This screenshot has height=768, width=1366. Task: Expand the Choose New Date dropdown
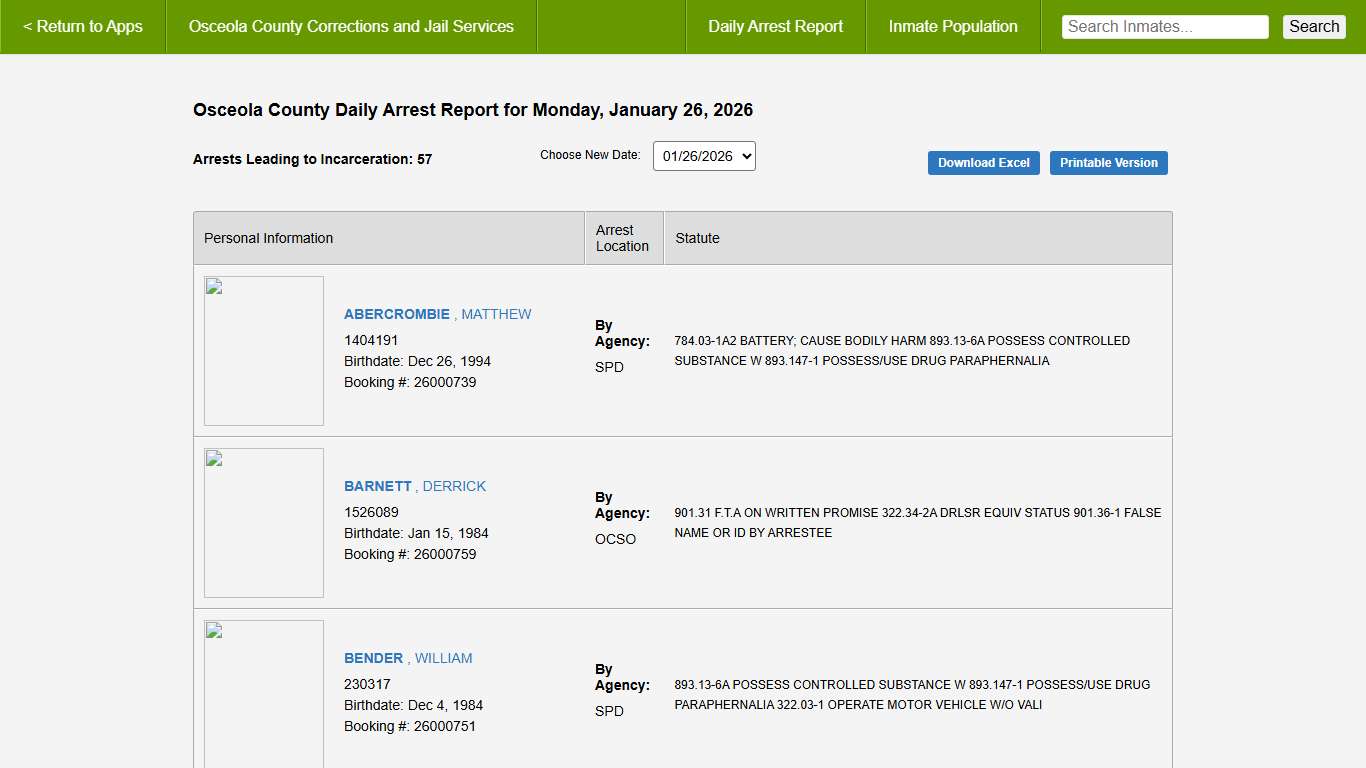pos(704,156)
